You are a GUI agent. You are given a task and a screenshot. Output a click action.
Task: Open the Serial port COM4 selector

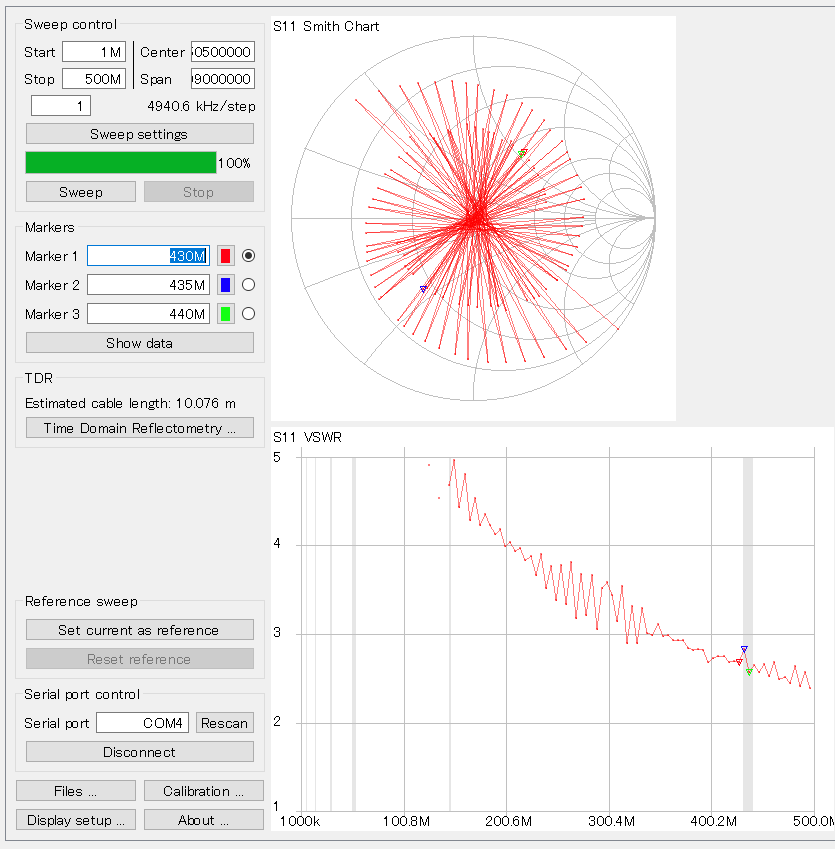(142, 723)
